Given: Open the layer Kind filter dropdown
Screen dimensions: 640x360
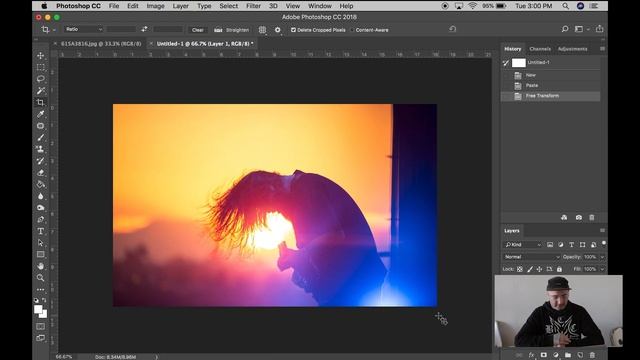Looking at the screenshot, I should pos(523,244).
